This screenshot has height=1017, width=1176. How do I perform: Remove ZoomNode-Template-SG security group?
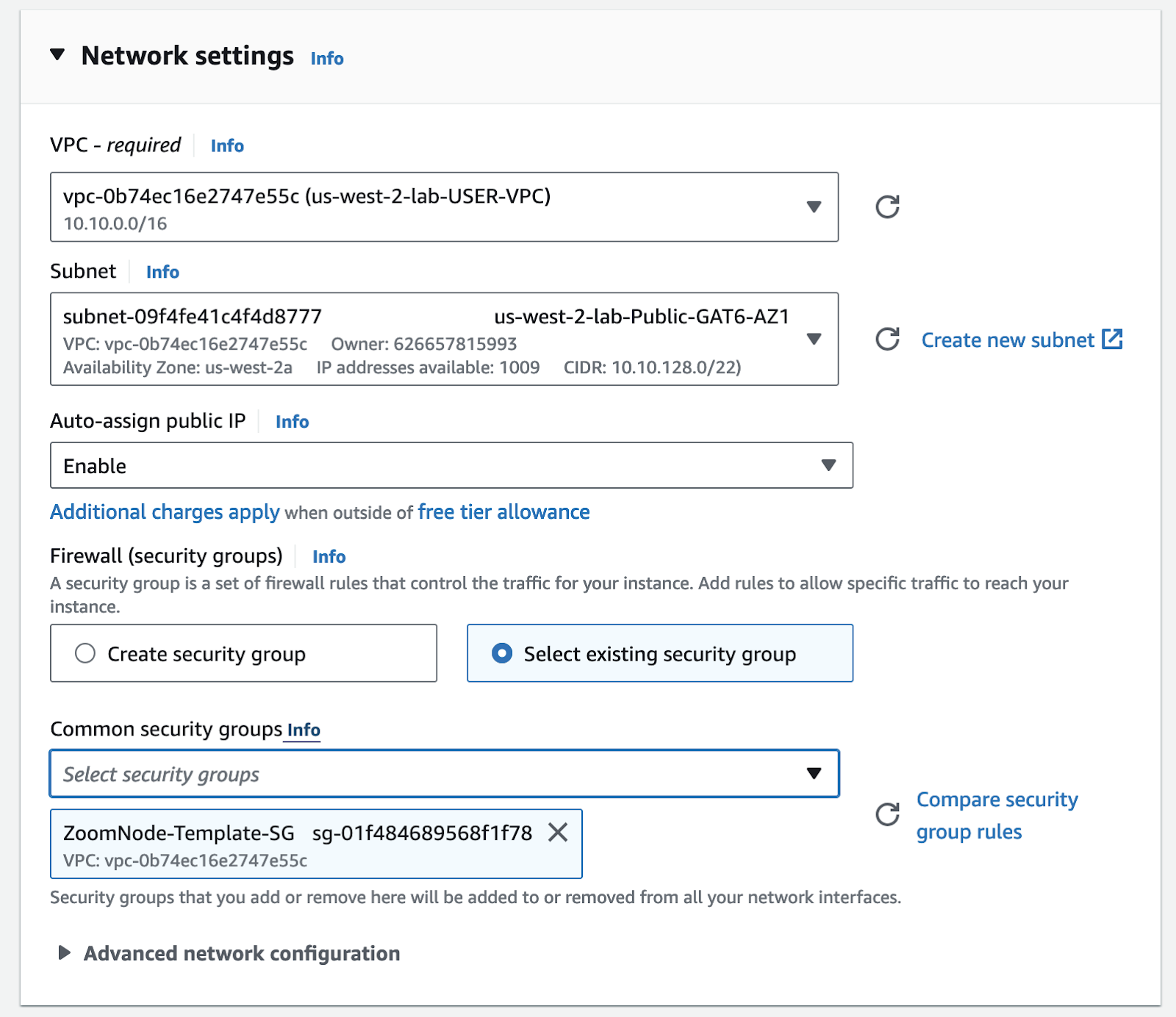click(x=558, y=833)
